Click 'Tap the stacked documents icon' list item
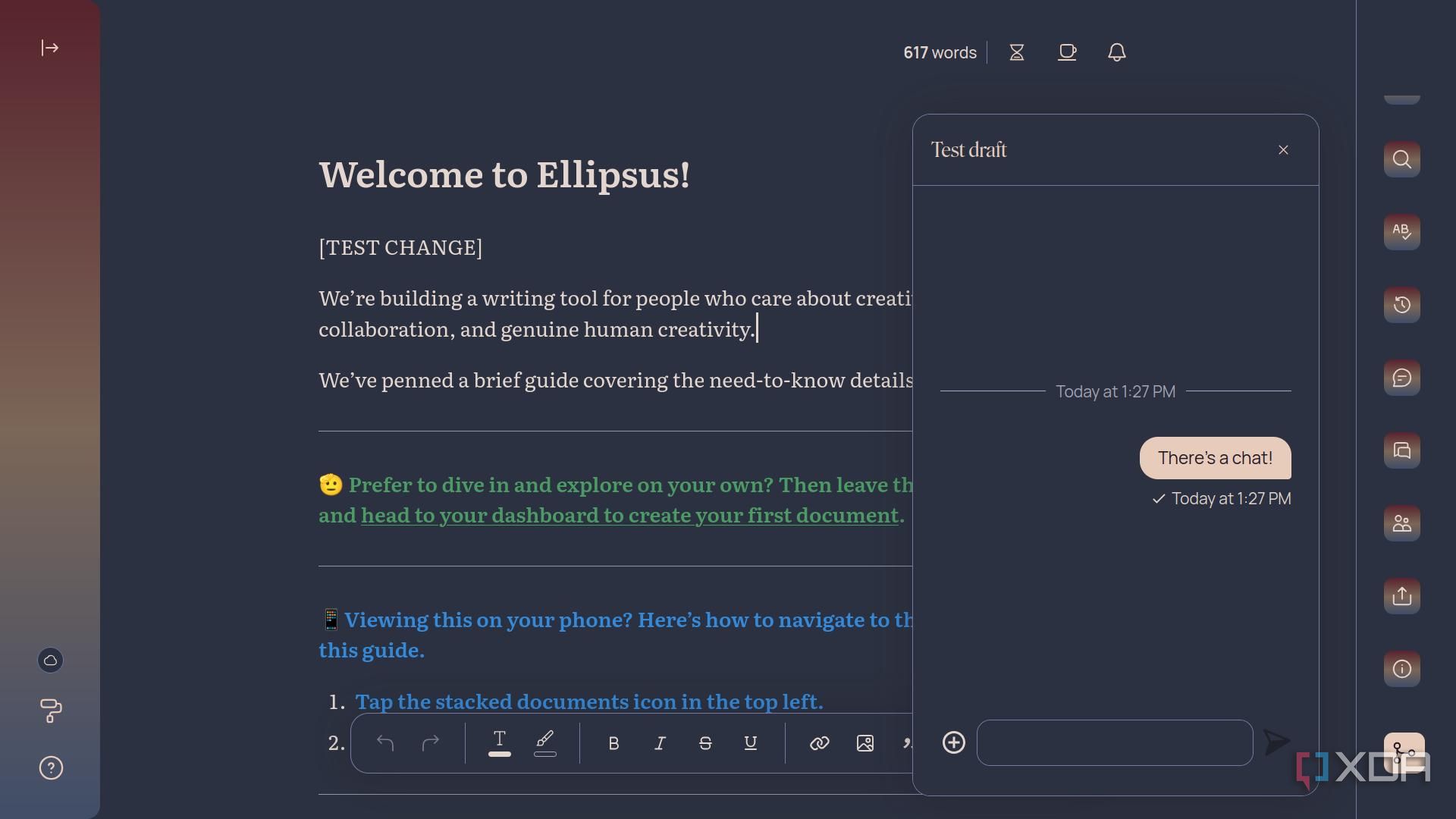Screen dimensions: 1456x819 pos(589,702)
